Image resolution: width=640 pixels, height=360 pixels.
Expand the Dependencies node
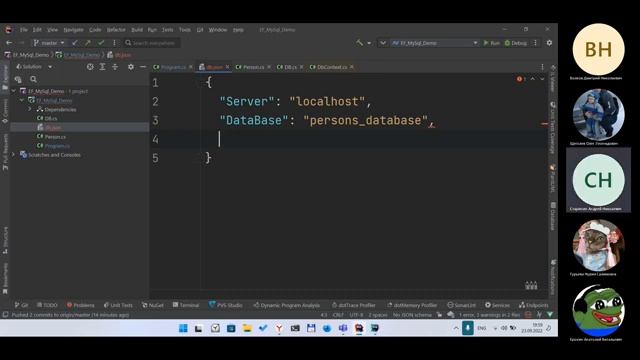tap(30, 109)
